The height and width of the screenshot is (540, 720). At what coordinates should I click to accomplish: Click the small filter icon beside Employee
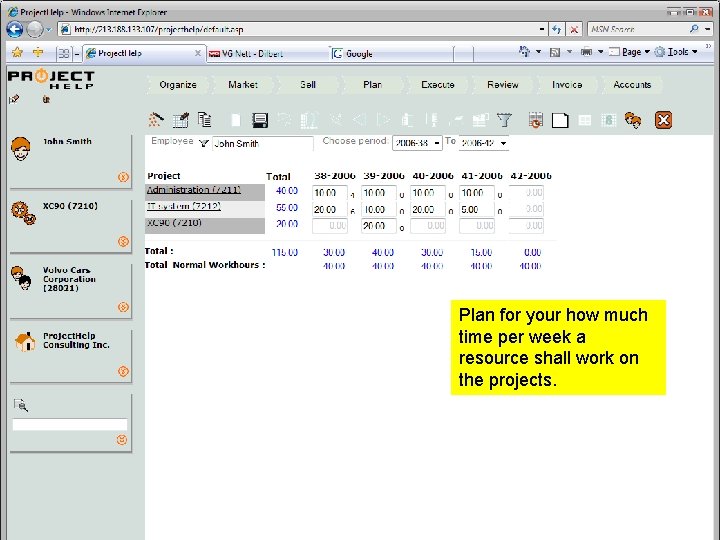point(204,143)
